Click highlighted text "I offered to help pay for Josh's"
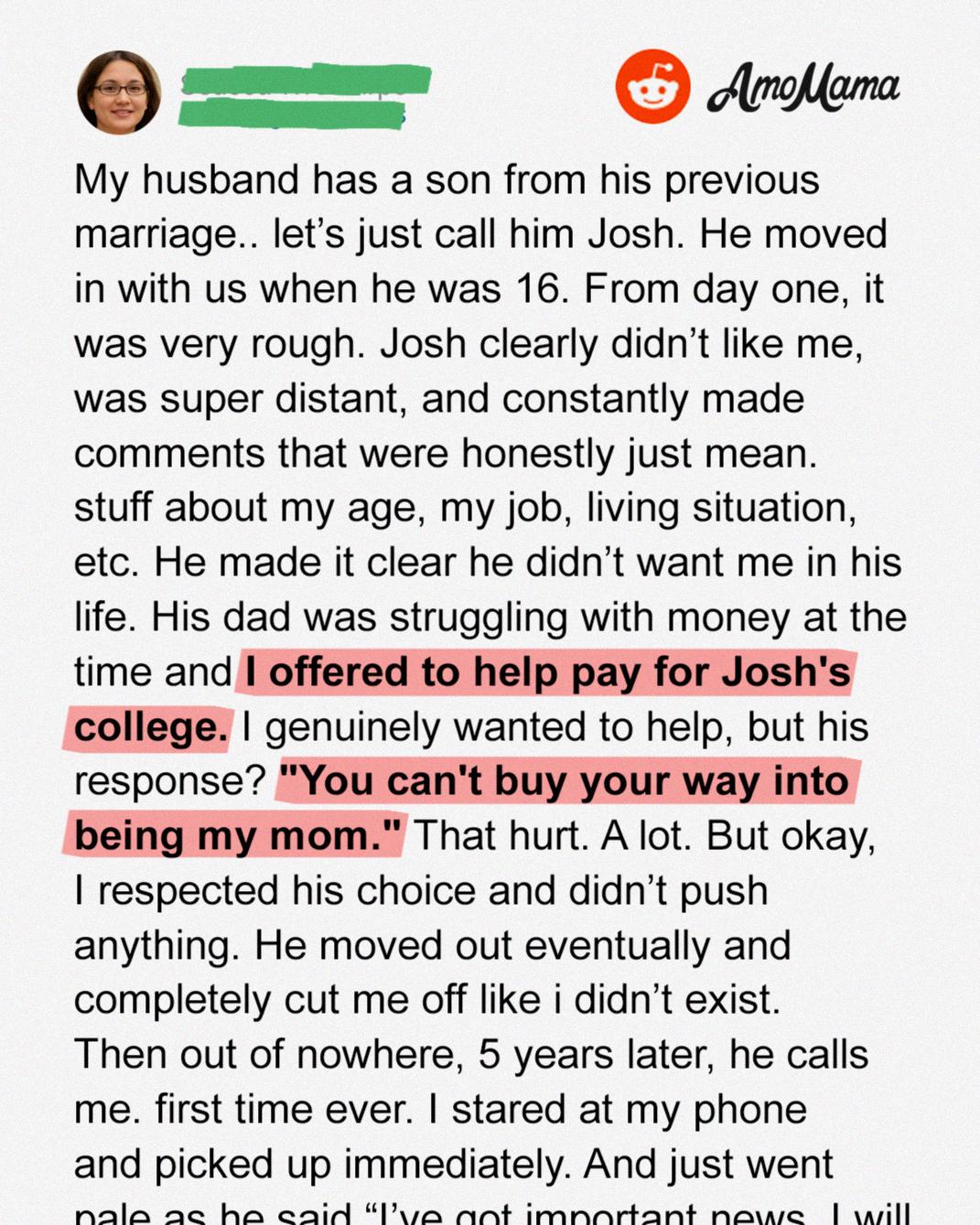Image resolution: width=980 pixels, height=1225 pixels. click(x=547, y=672)
